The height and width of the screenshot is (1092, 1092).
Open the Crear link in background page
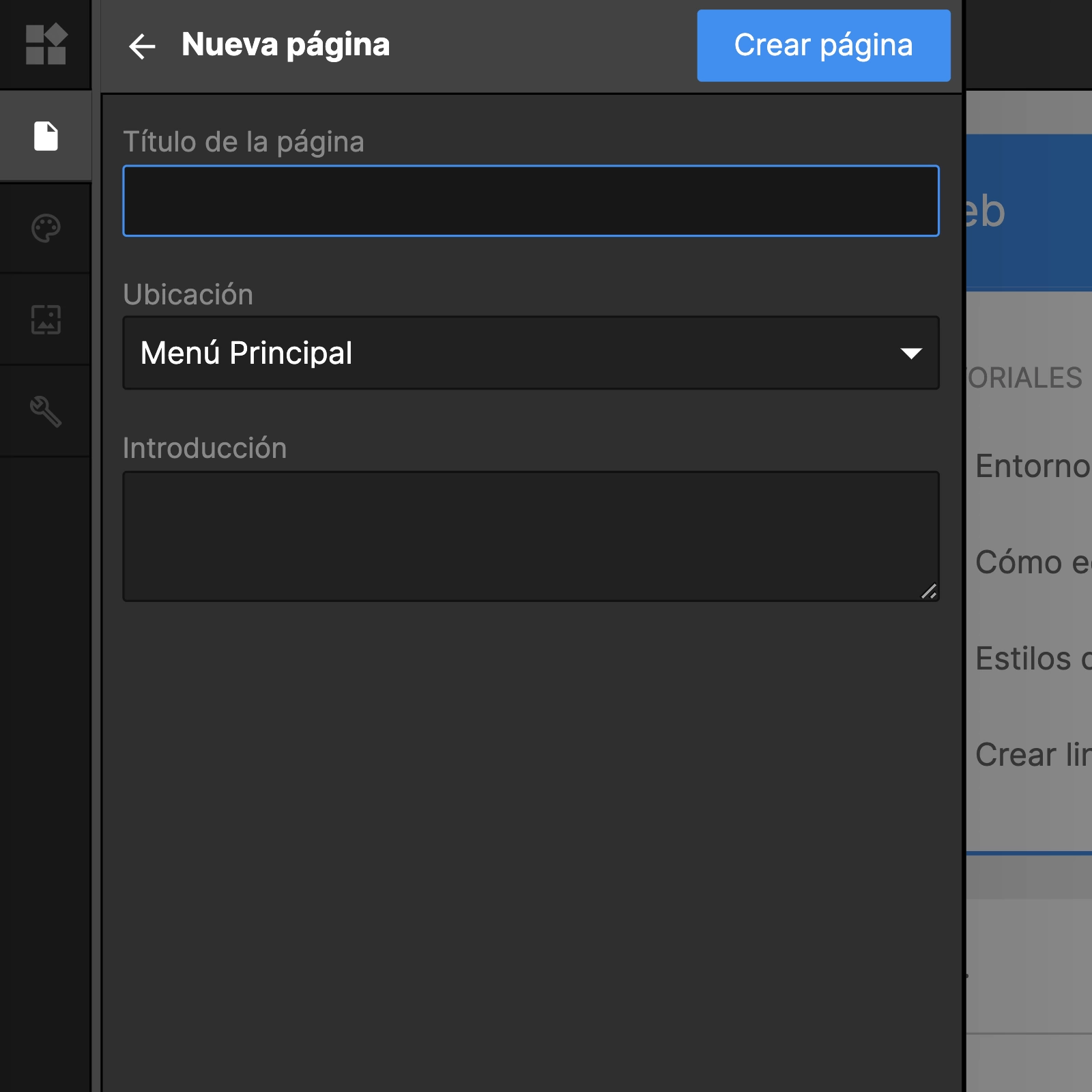coord(1033,755)
